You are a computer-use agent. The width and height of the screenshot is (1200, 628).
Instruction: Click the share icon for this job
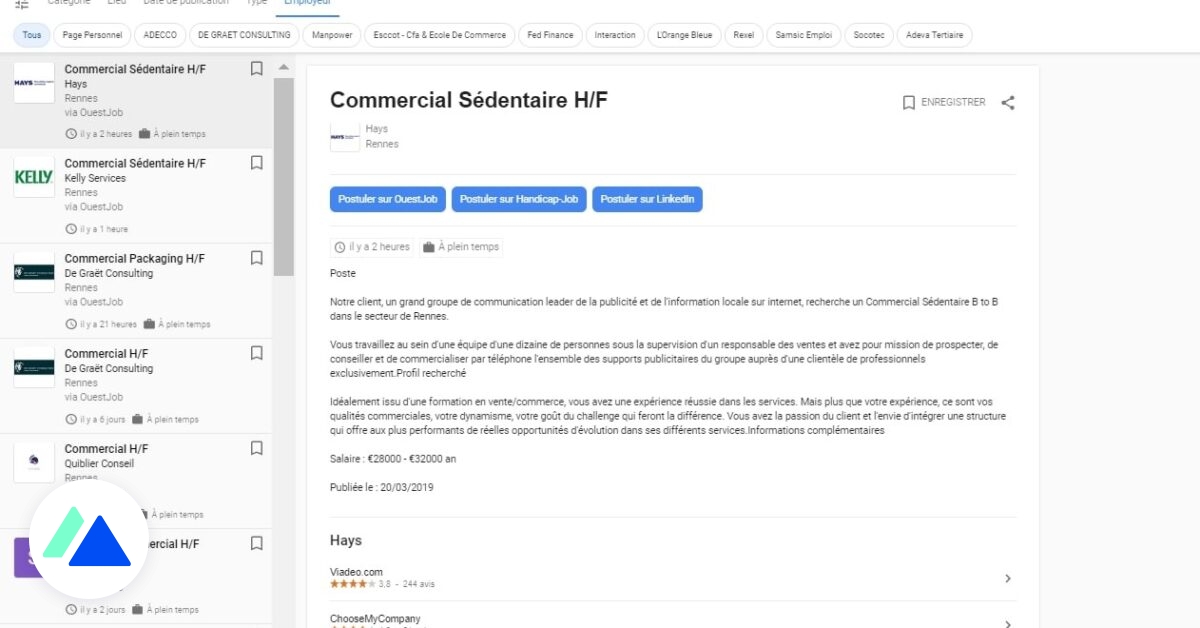(x=1008, y=102)
